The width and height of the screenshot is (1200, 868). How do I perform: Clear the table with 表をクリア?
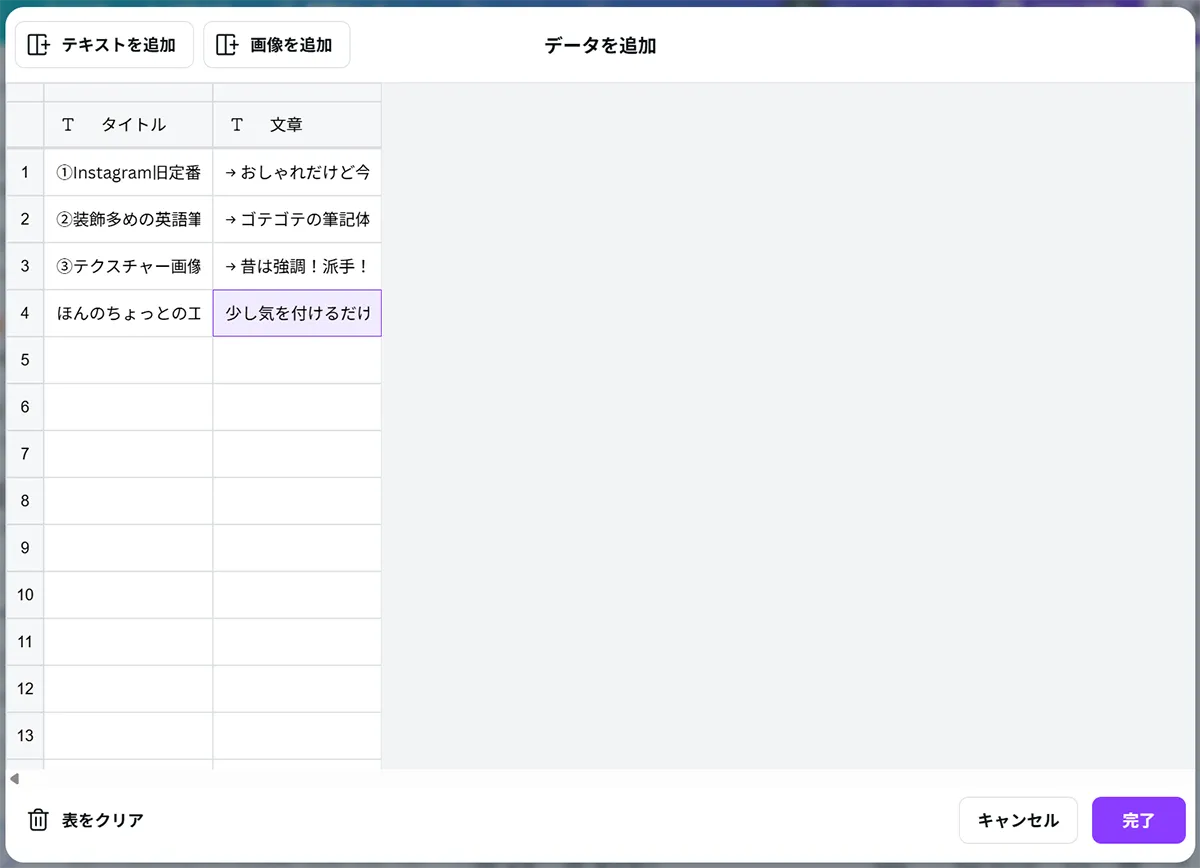pyautogui.click(x=86, y=820)
